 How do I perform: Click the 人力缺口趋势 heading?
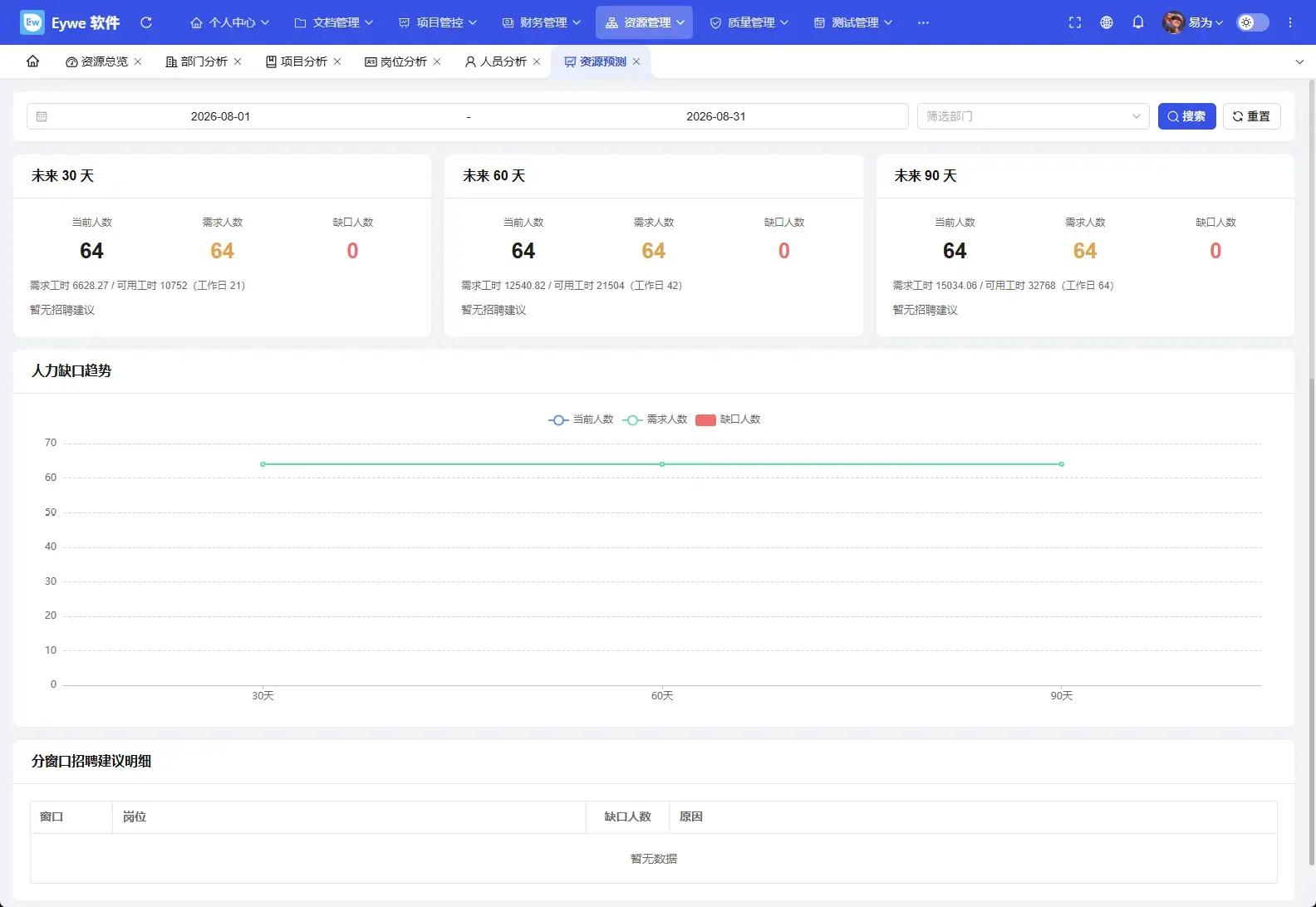pos(71,371)
